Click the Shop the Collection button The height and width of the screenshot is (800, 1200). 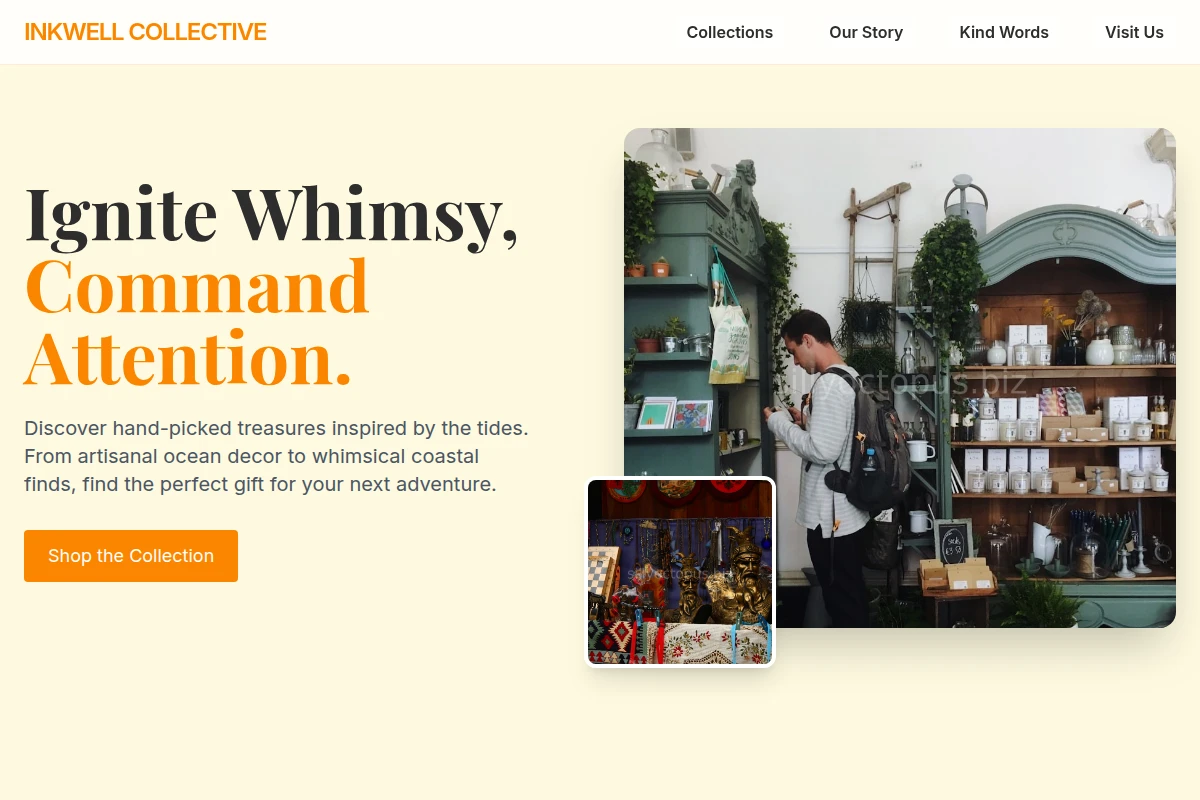point(131,556)
